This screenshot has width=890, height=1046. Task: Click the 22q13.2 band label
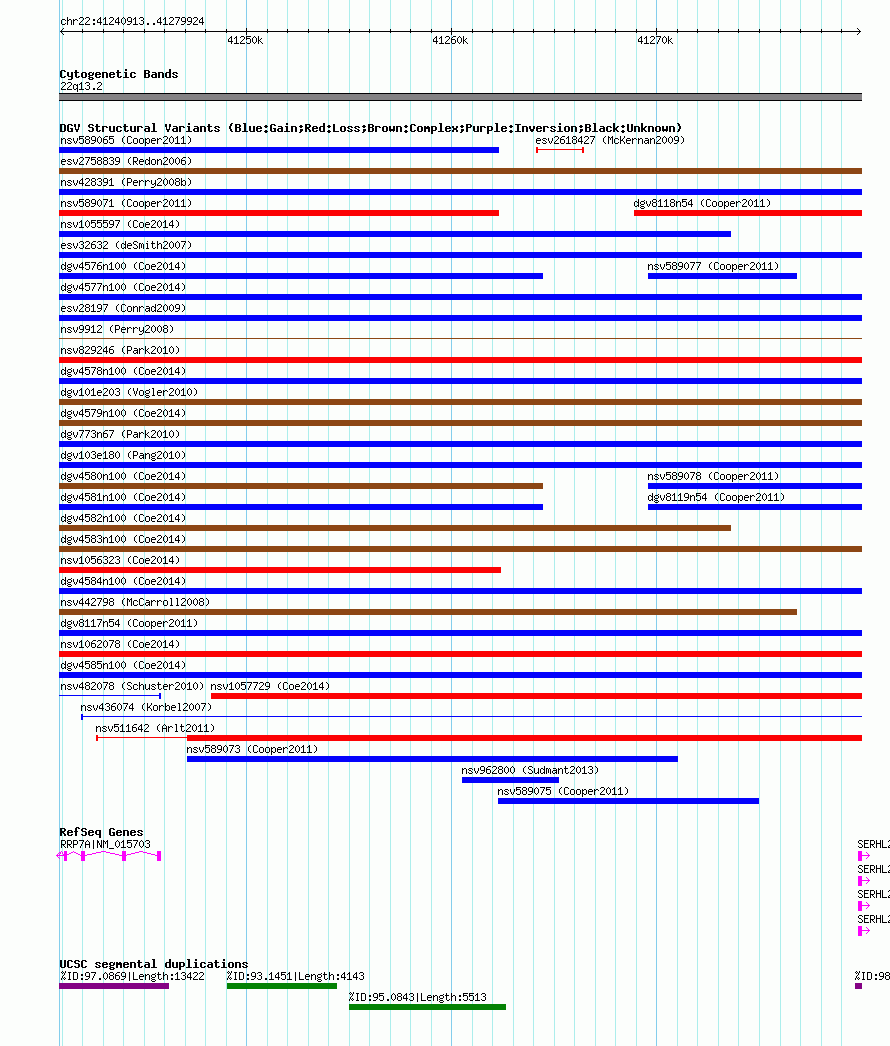click(x=81, y=86)
